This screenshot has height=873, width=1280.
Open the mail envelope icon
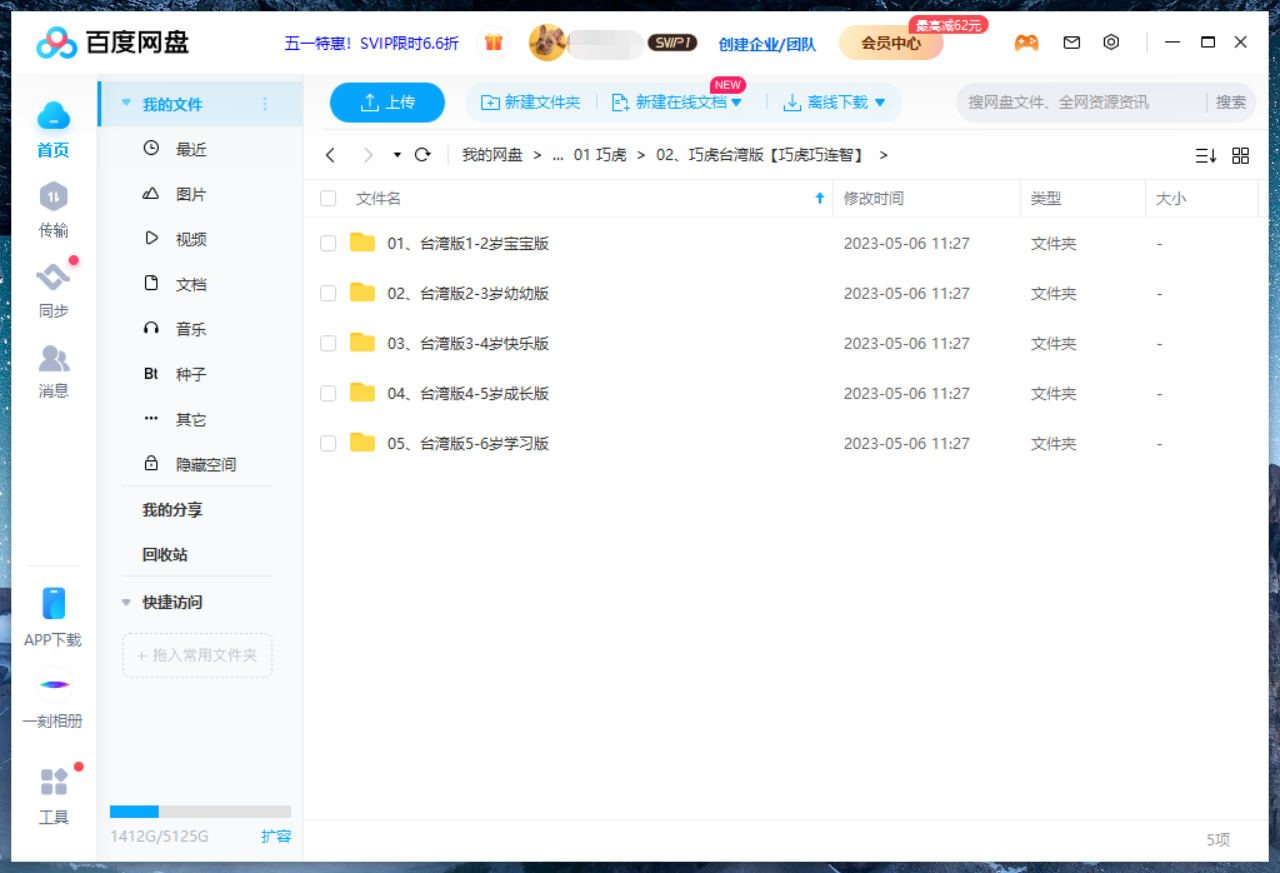pyautogui.click(x=1072, y=43)
